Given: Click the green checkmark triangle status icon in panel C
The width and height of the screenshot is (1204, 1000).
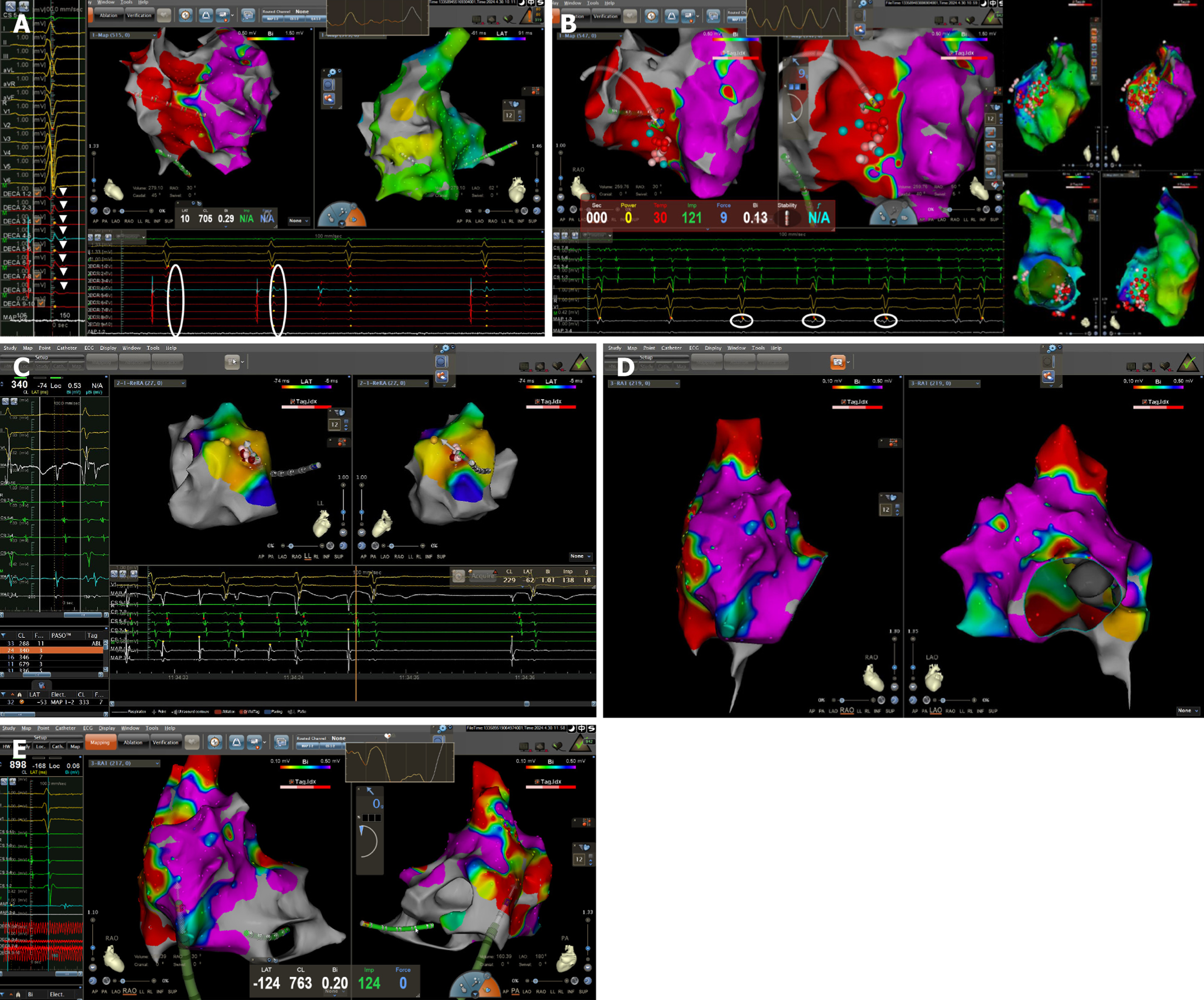Looking at the screenshot, I should click(x=581, y=363).
